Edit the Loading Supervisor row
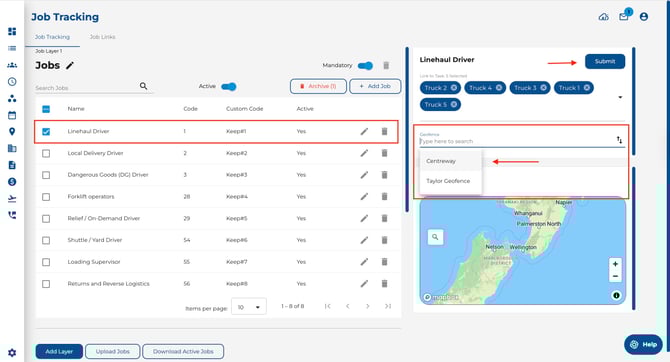This screenshot has height=362, width=670. [364, 262]
